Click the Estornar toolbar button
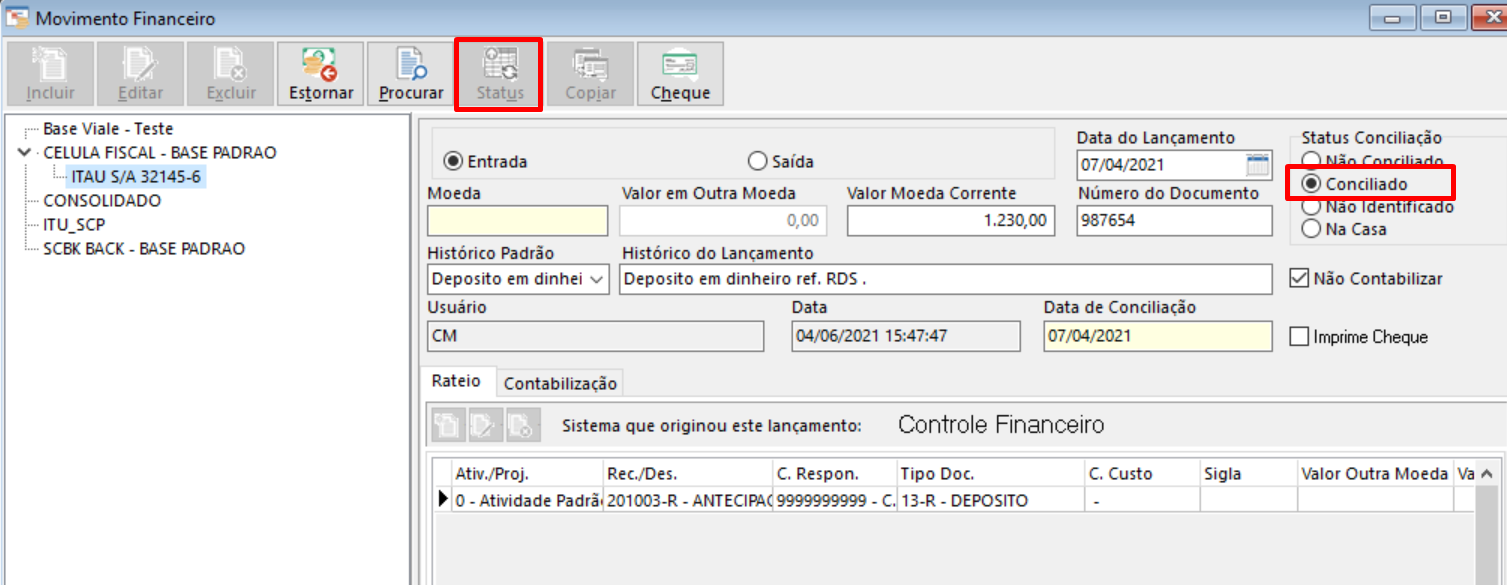1507x585 pixels. (320, 74)
